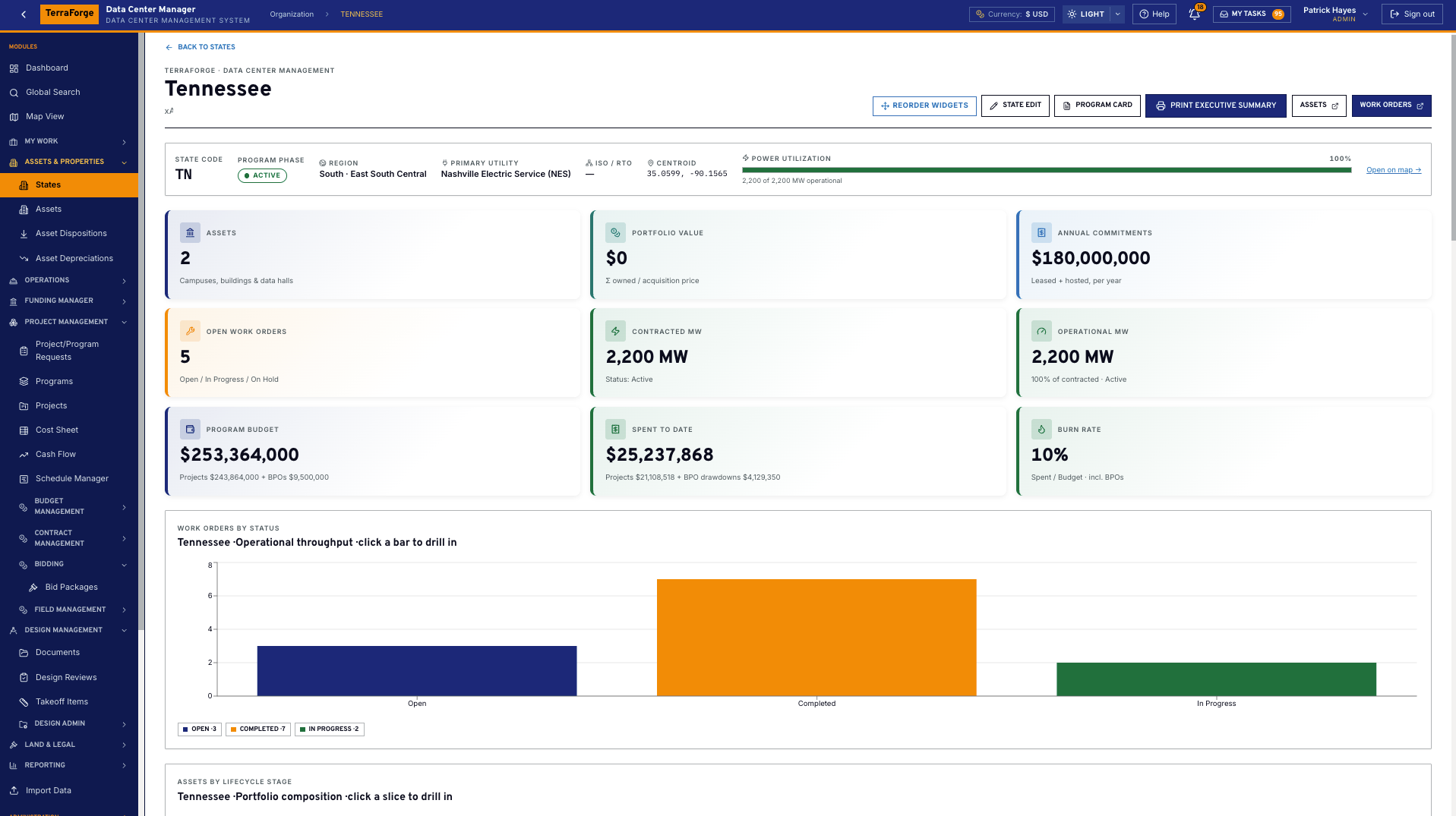Click the Burn Rate flame icon
This screenshot has width=1456, height=816.
[x=1041, y=429]
